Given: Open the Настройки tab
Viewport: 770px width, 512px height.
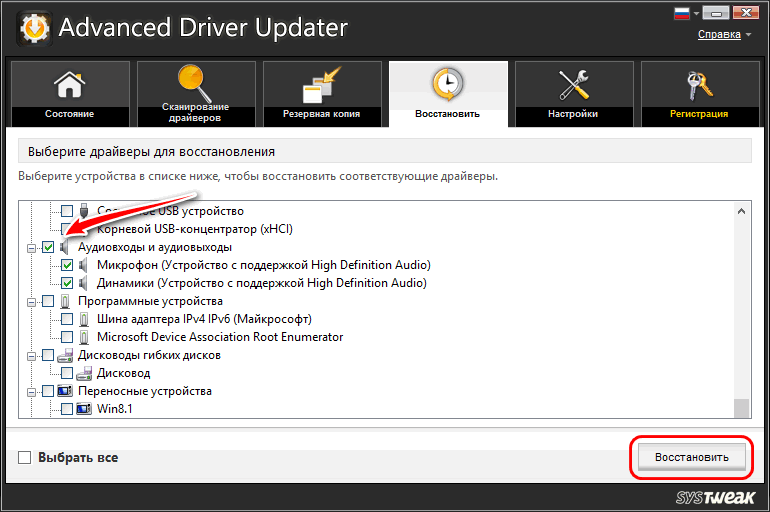Looking at the screenshot, I should point(574,94).
